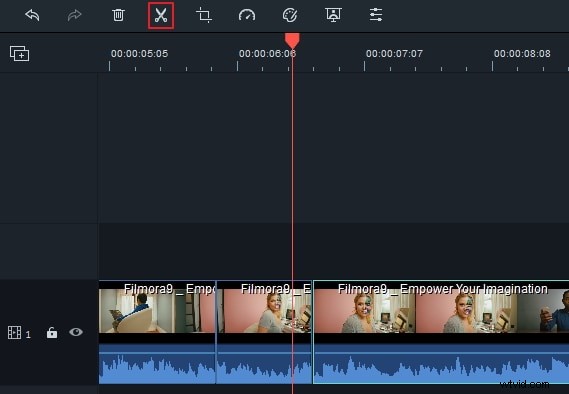
Task: Click the Green Screen monitor icon
Action: click(x=333, y=15)
